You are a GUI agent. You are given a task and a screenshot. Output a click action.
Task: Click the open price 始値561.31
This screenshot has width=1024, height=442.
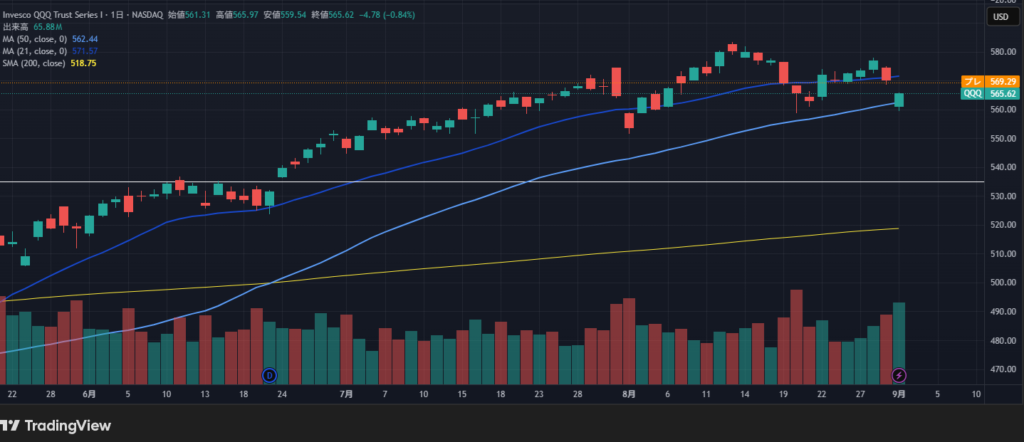189,14
